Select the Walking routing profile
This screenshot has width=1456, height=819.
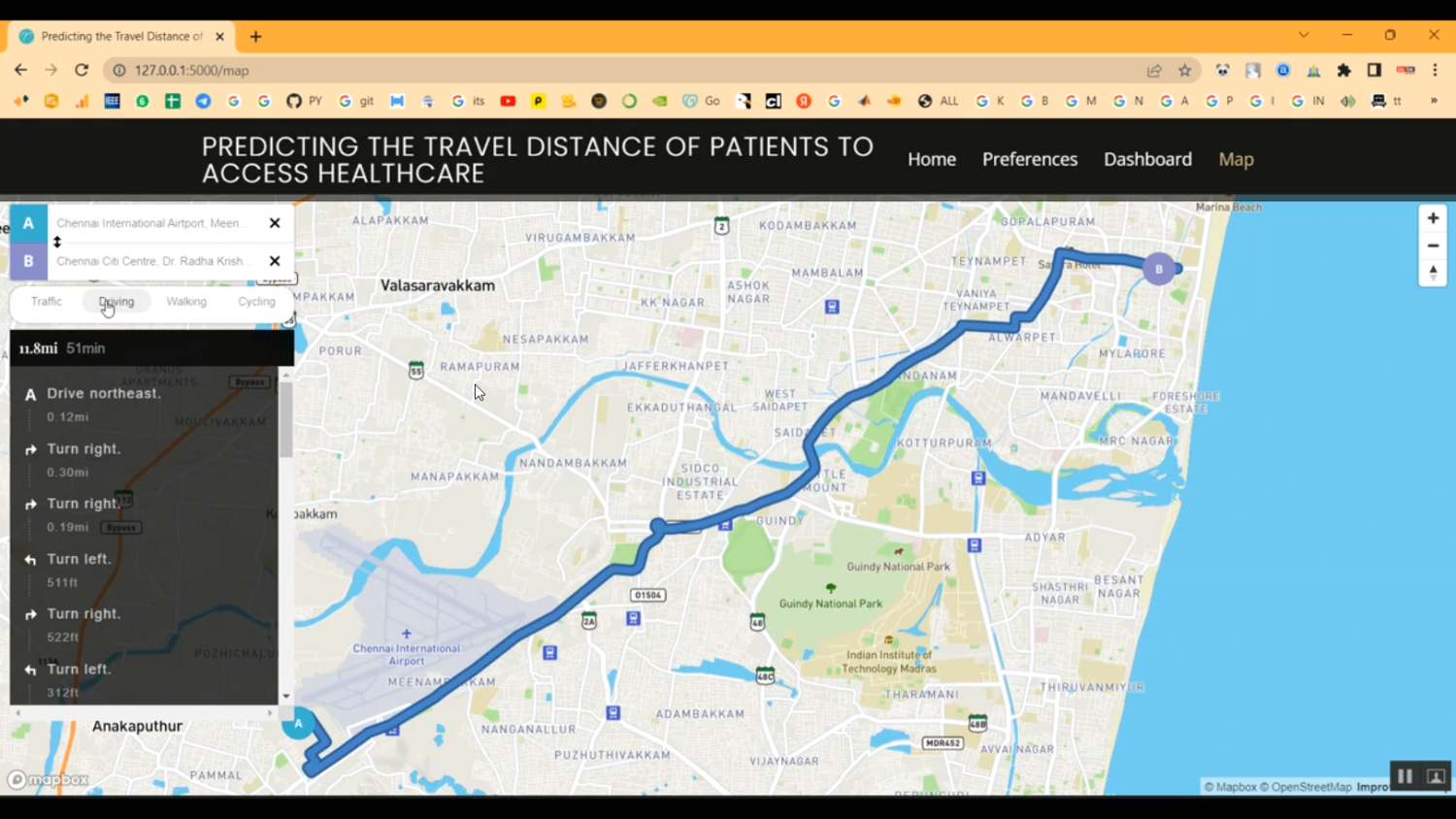[186, 302]
